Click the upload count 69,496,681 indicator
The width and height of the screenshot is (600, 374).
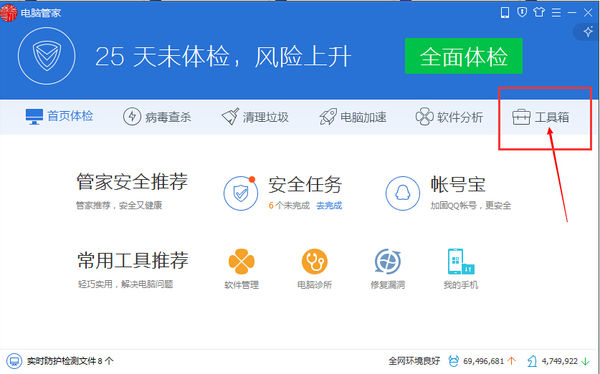point(482,361)
